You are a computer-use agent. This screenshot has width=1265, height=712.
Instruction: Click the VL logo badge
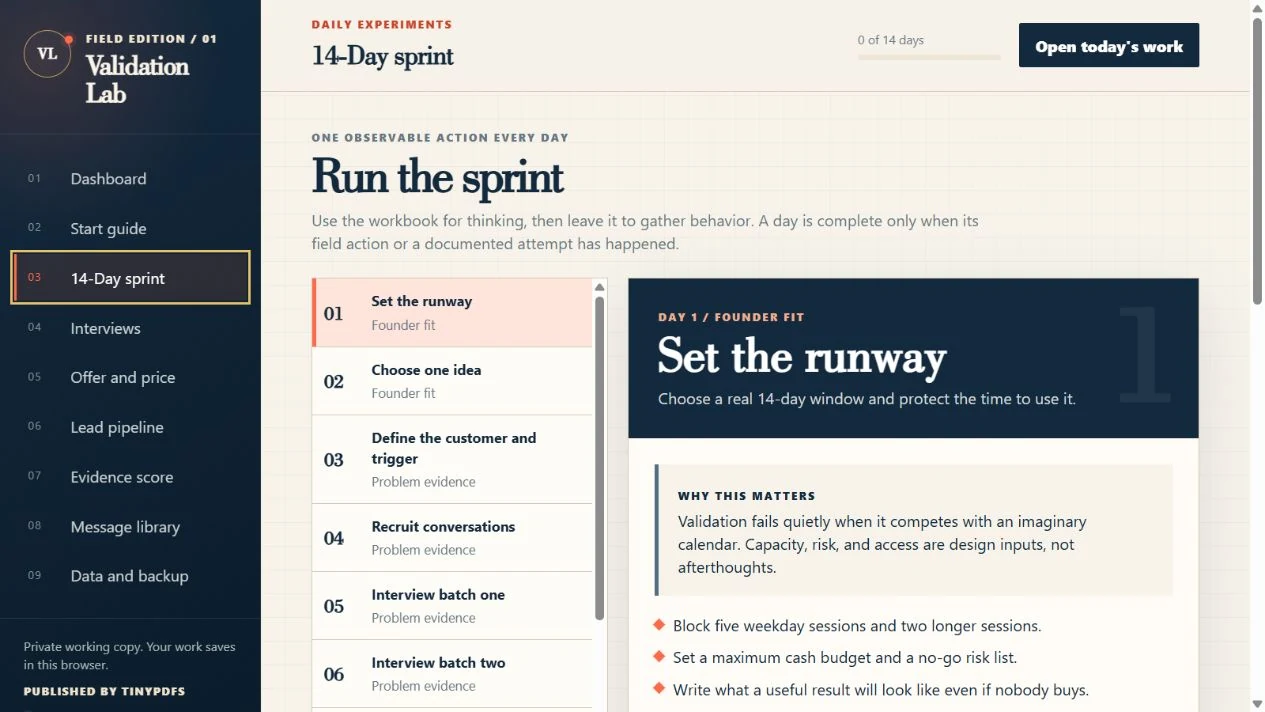(47, 54)
